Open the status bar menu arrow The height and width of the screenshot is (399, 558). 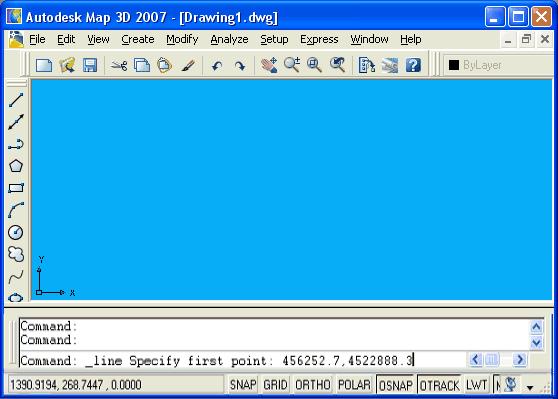coord(530,387)
